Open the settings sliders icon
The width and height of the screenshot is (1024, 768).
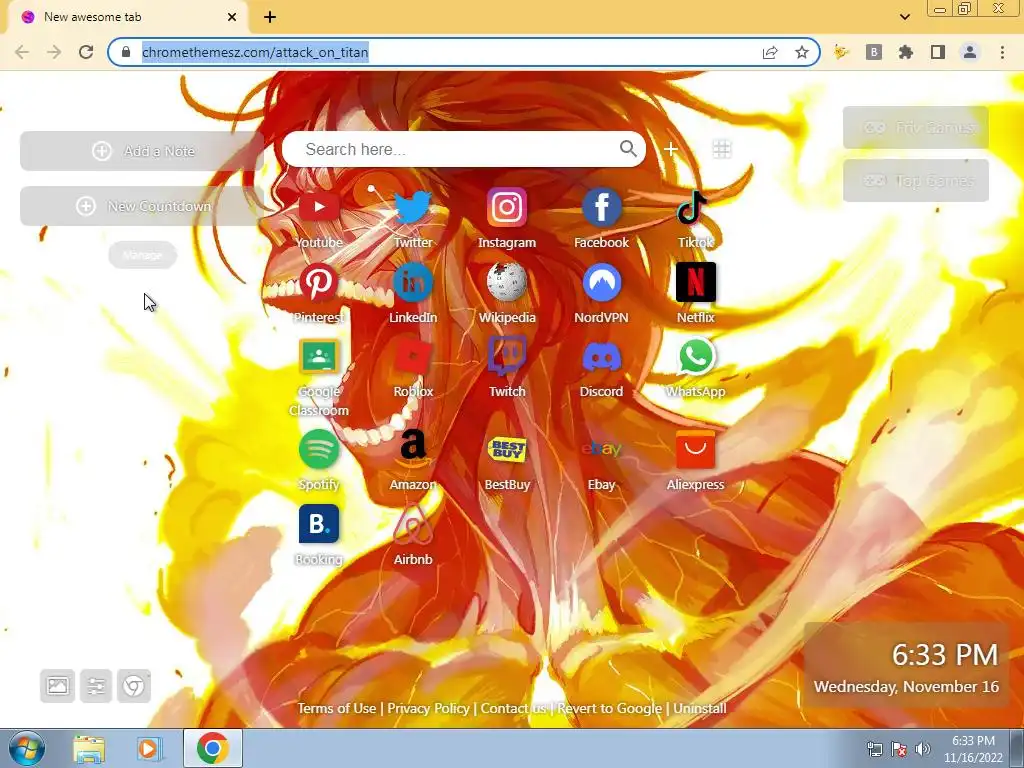coord(95,686)
